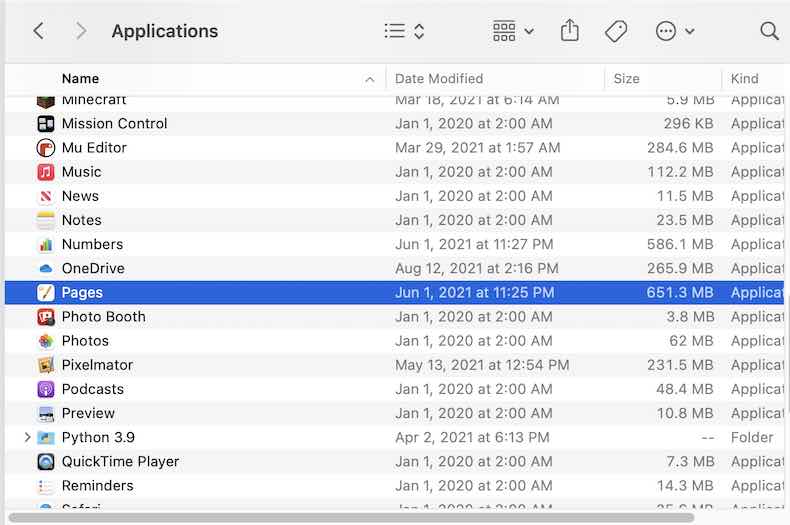790x525 pixels.
Task: Click the OneDrive file name
Action: [93, 269]
